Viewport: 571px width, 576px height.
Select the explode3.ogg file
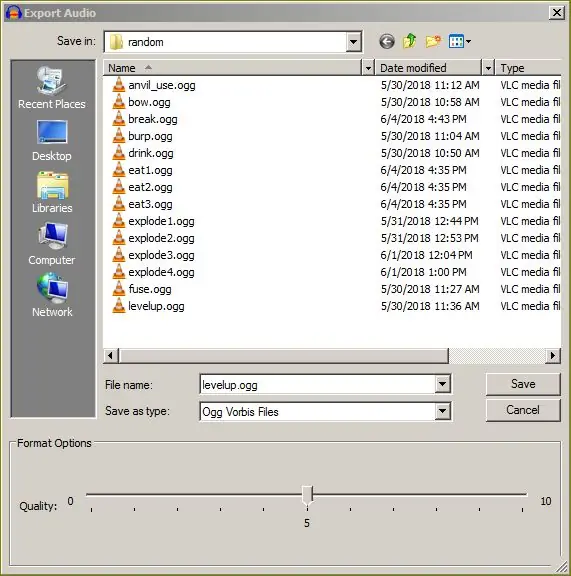161,255
